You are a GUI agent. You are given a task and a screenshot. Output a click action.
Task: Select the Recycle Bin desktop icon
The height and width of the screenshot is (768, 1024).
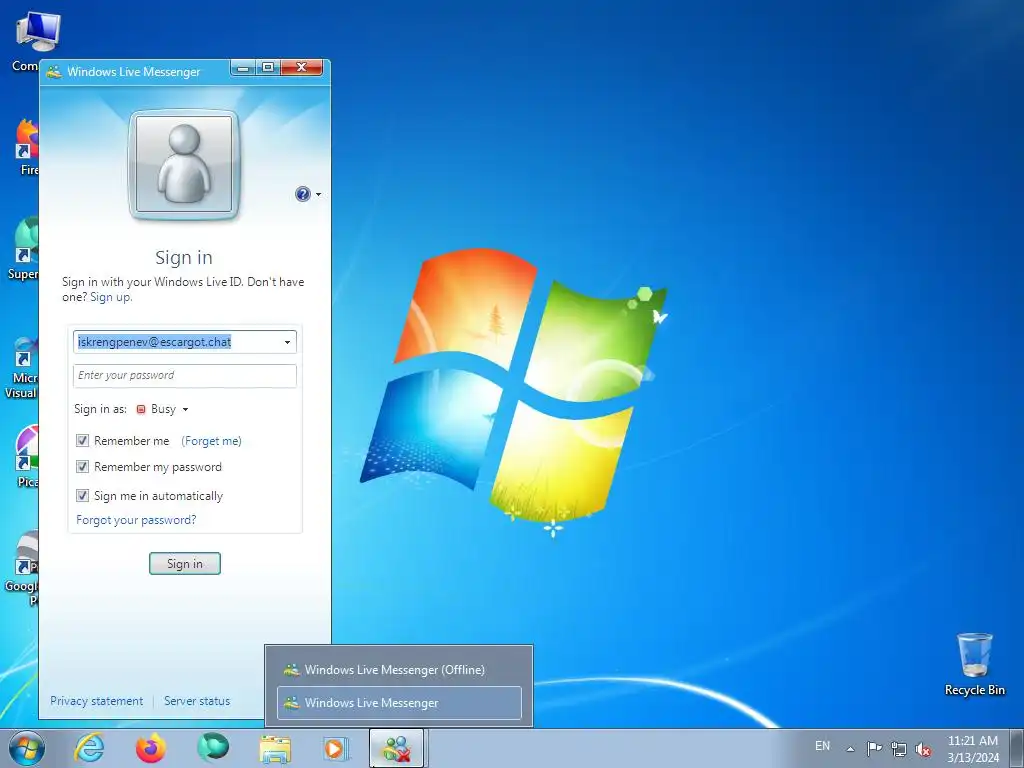click(x=974, y=664)
